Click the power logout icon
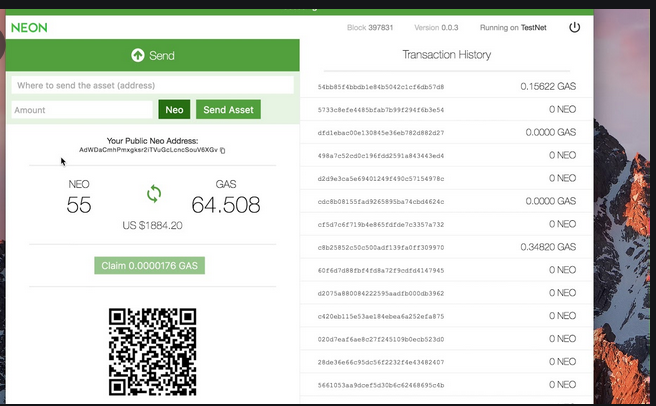Viewport: 656px width, 406px height. click(574, 27)
